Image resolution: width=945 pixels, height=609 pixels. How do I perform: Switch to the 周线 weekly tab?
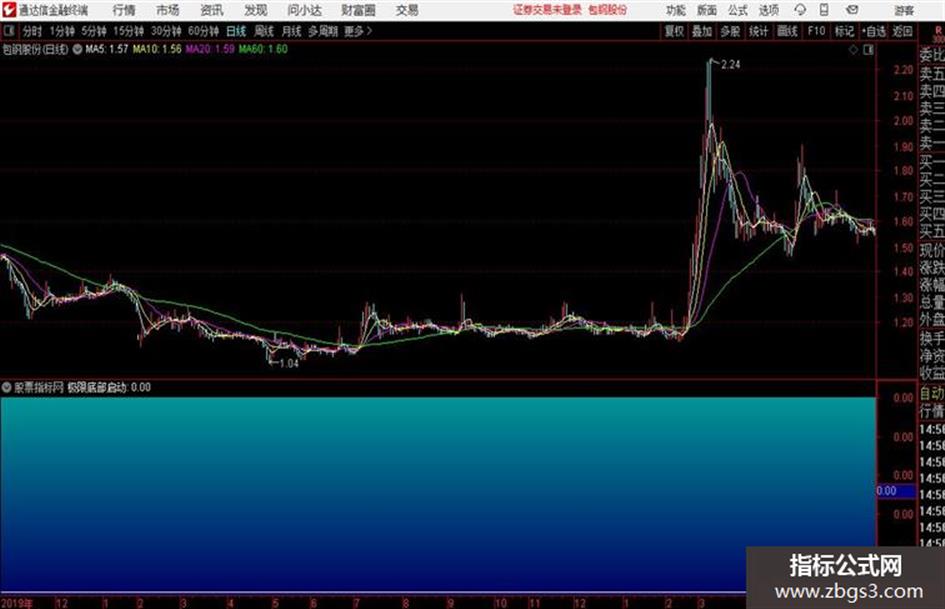point(264,31)
